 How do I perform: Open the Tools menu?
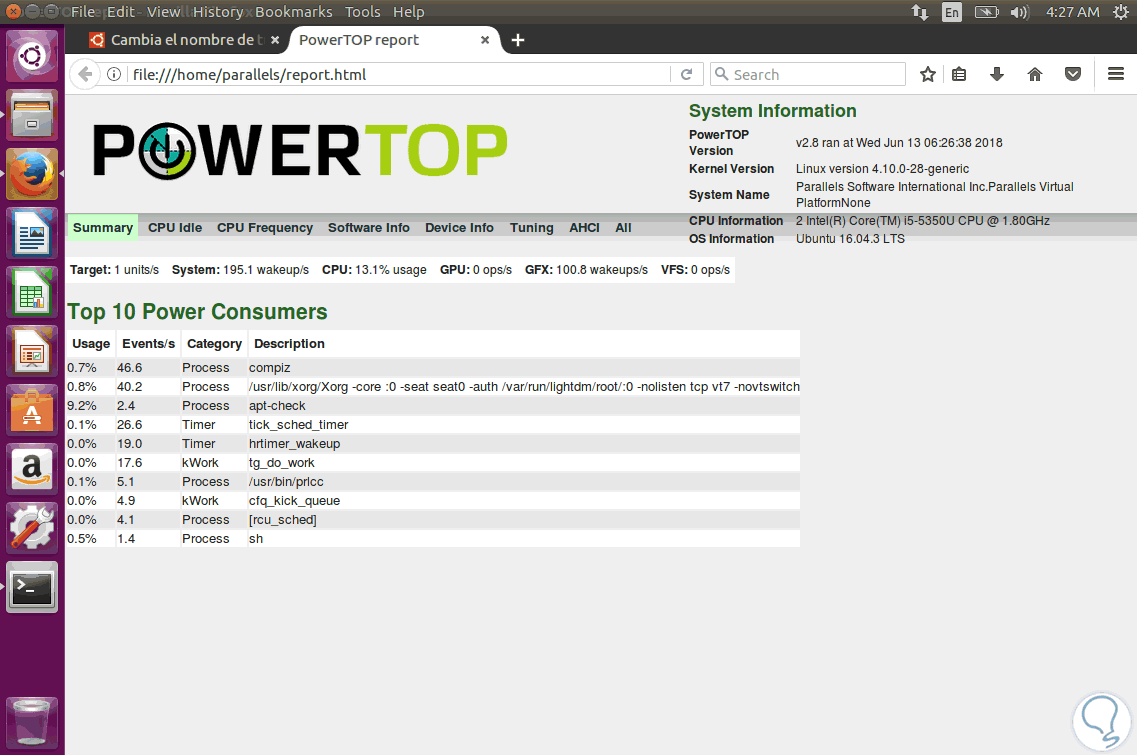point(363,12)
